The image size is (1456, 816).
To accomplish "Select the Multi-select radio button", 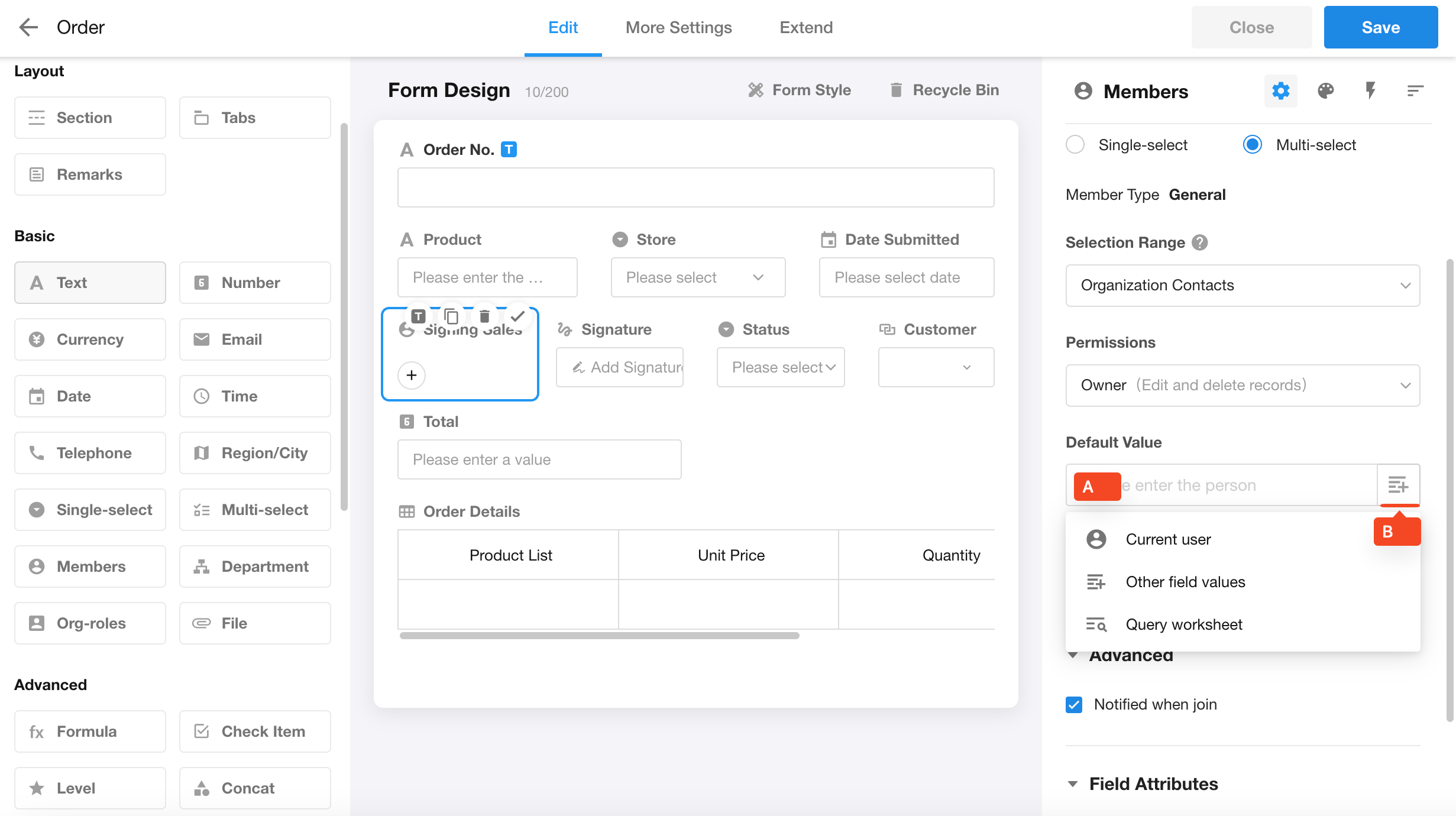I will [1253, 145].
